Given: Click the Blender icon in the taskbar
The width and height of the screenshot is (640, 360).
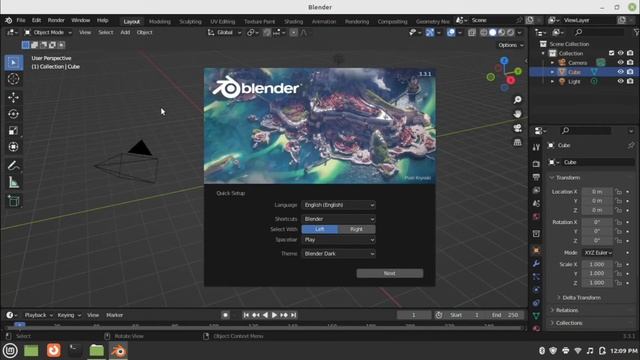Looking at the screenshot, I should click(x=118, y=351).
